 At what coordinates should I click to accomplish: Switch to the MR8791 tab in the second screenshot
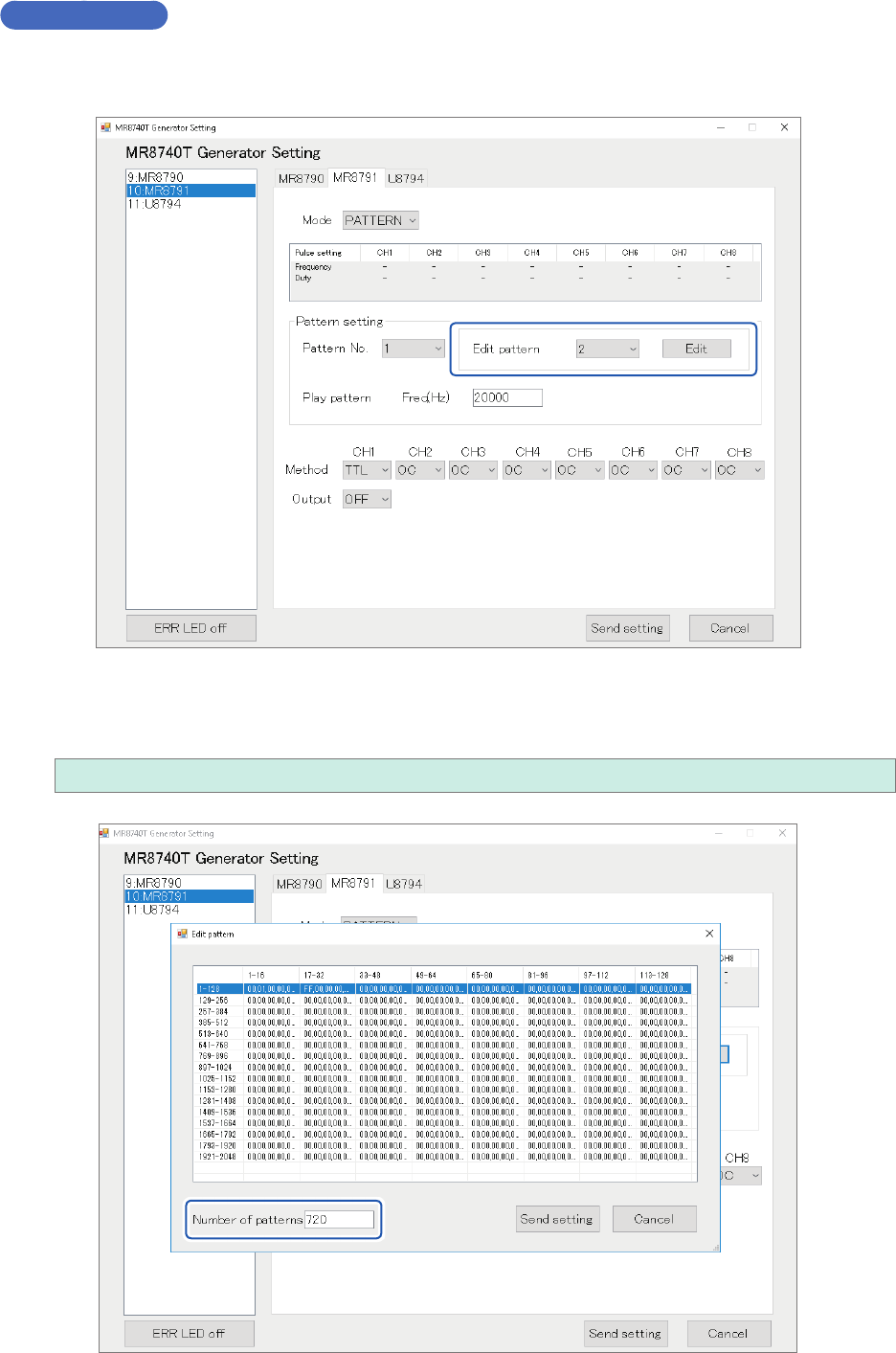353,884
